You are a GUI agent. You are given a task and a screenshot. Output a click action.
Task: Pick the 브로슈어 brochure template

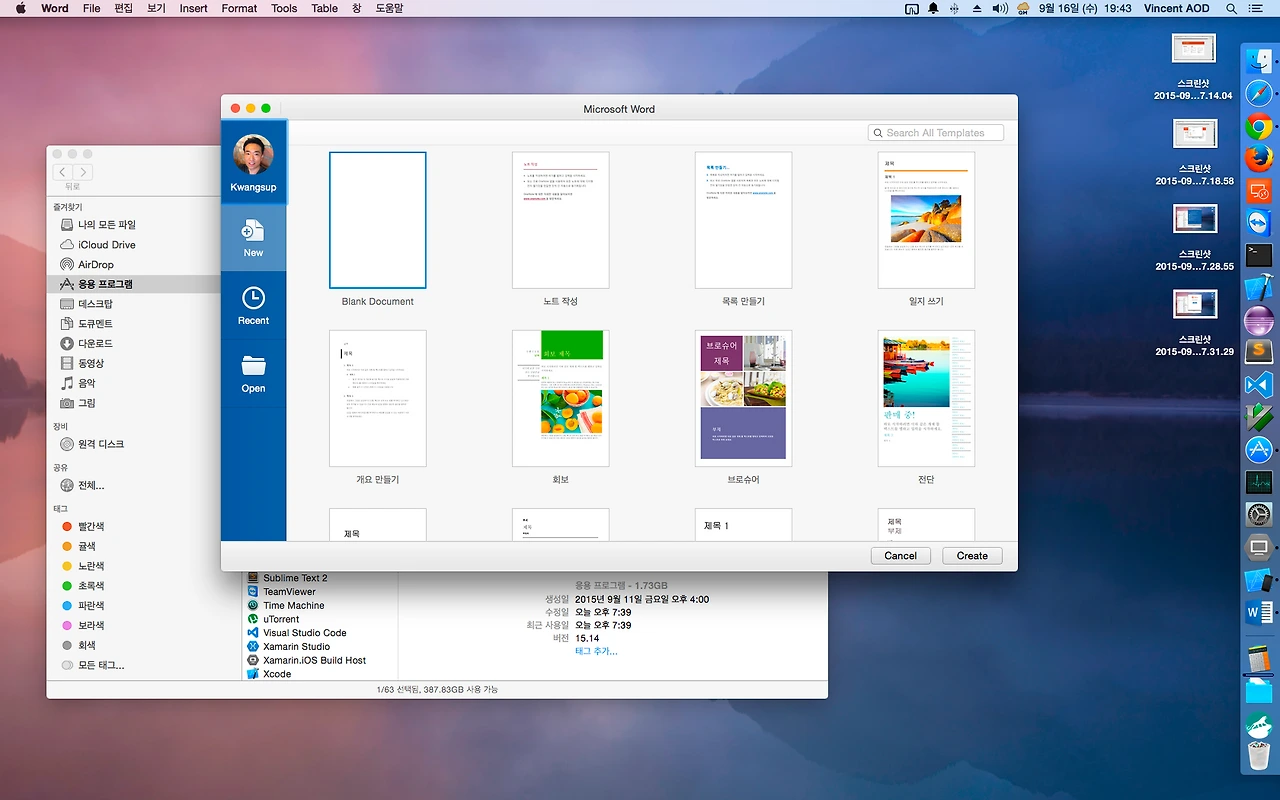pyautogui.click(x=743, y=398)
